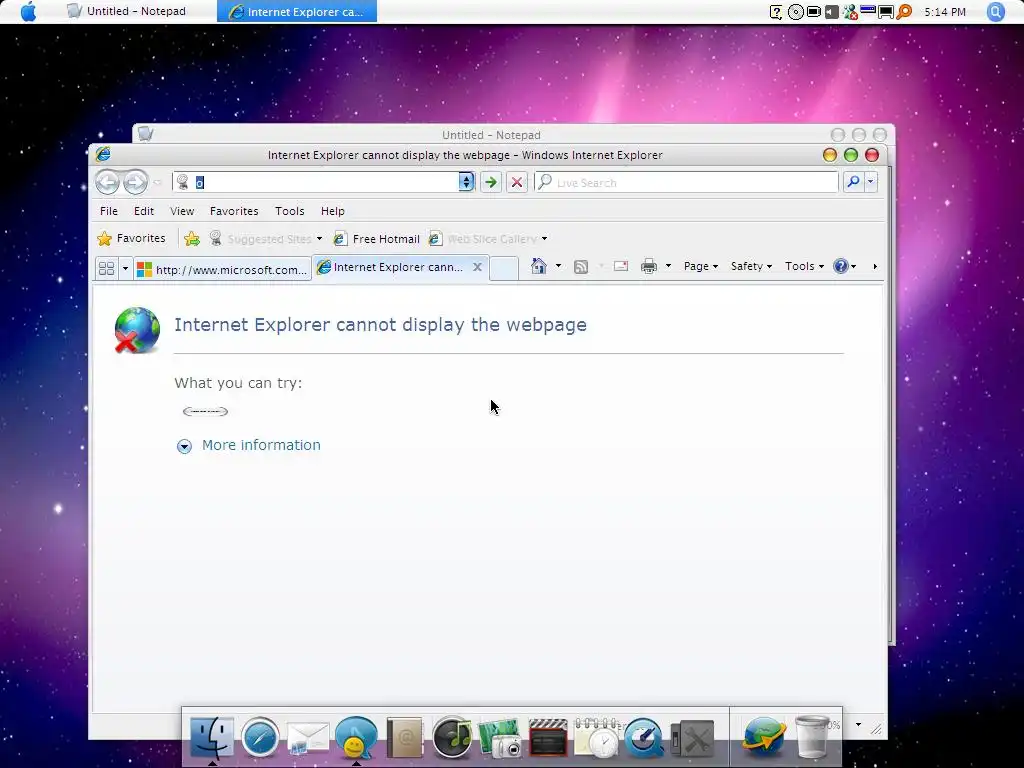Open address bar dropdown arrow
The width and height of the screenshot is (1024, 768).
(x=466, y=182)
